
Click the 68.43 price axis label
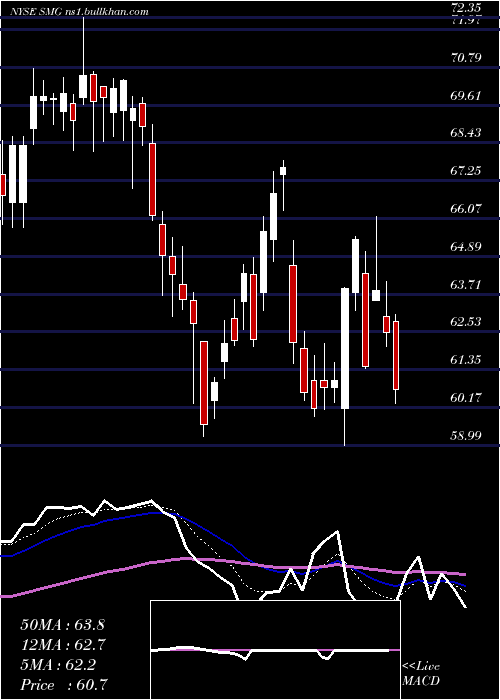point(466,133)
